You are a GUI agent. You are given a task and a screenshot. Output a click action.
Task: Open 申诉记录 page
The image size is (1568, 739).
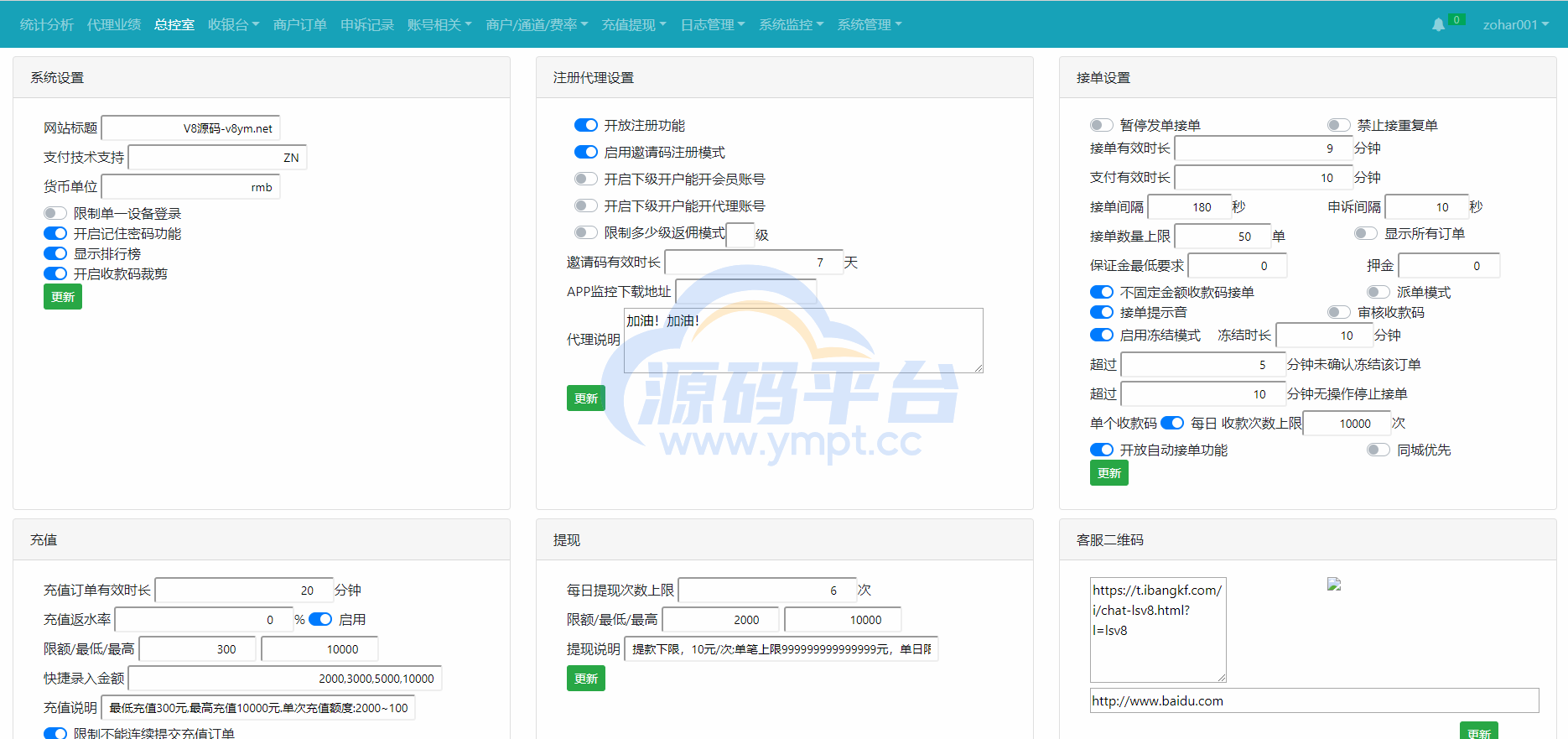point(367,24)
